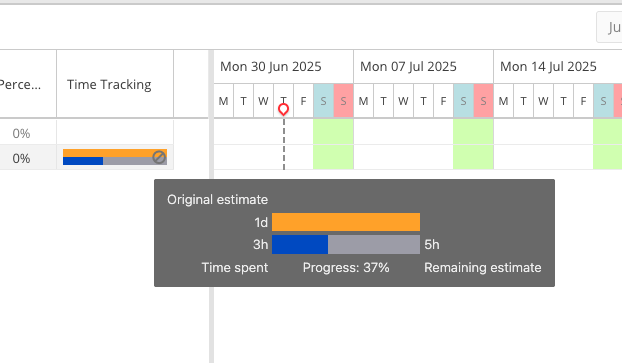Click the 0% cell in second row
Screen dimensions: 622x363
coord(21,158)
